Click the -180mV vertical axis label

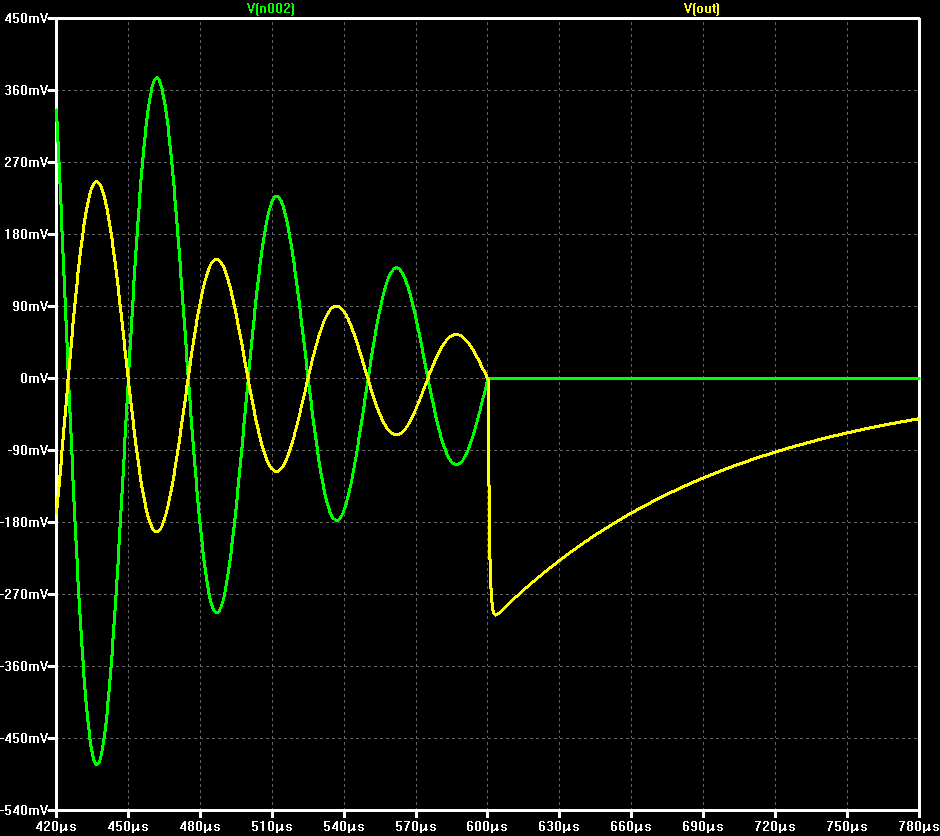coord(24,522)
